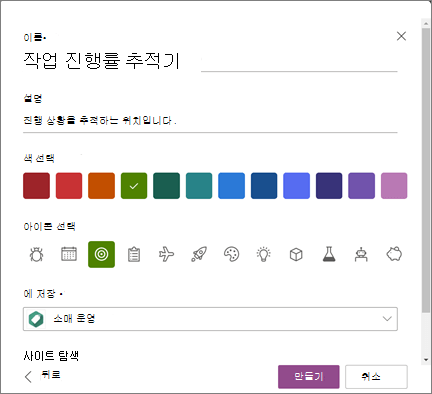The height and width of the screenshot is (394, 432).
Task: Click the 사이트 탐색 heading
Action: [x=51, y=356]
